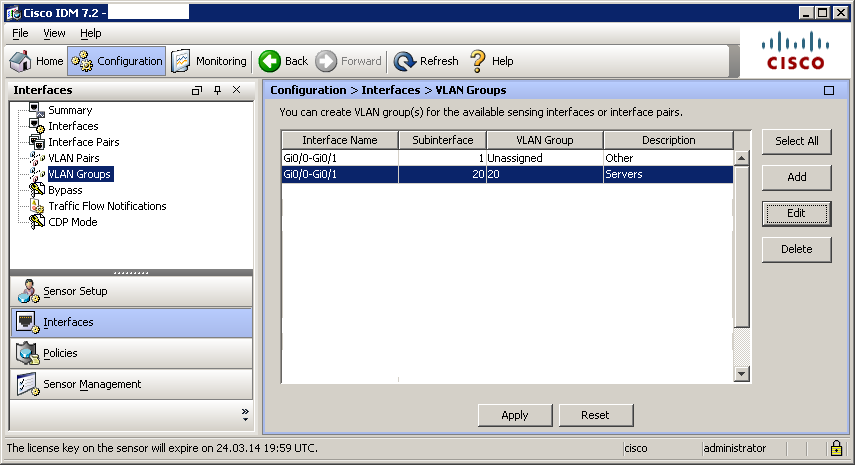Sort by Interface Name column header
The width and height of the screenshot is (855, 465).
pyautogui.click(x=340, y=140)
